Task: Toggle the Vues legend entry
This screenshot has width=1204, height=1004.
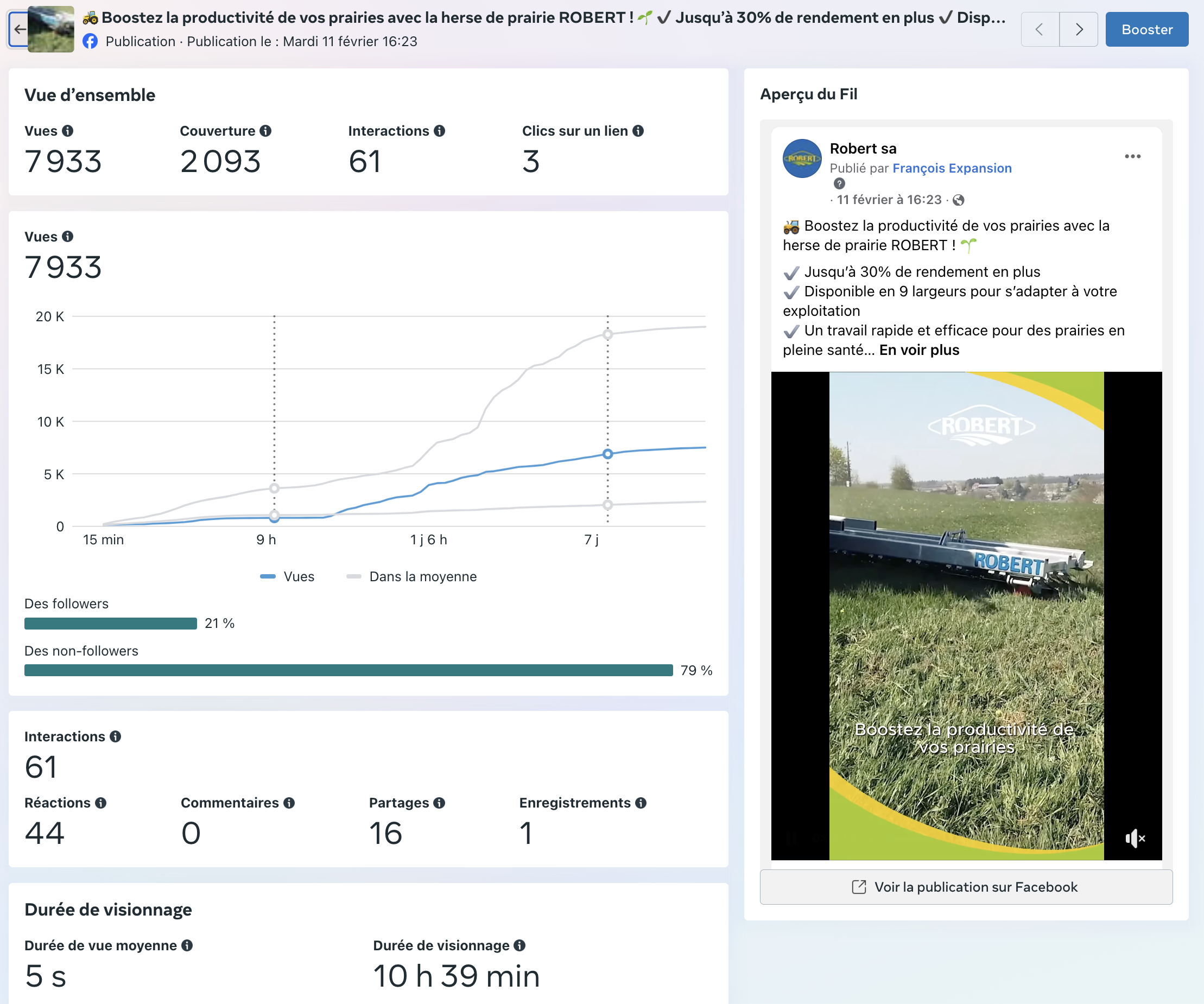Action: point(287,576)
